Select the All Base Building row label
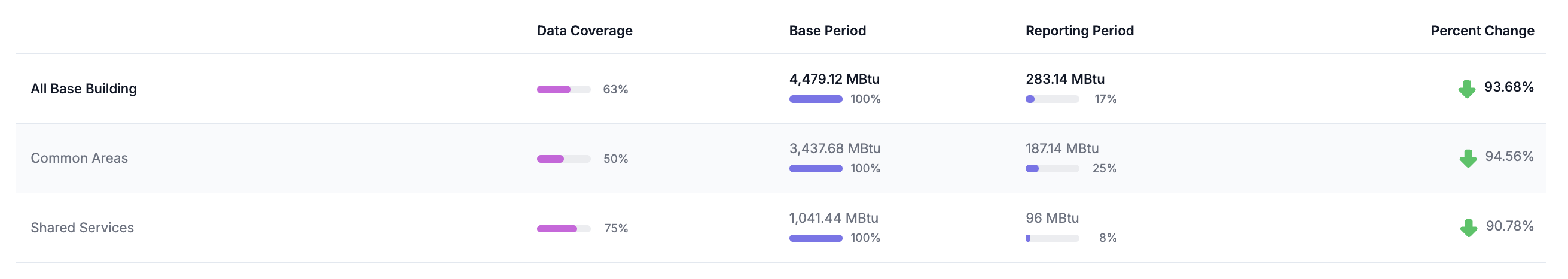 pos(83,89)
